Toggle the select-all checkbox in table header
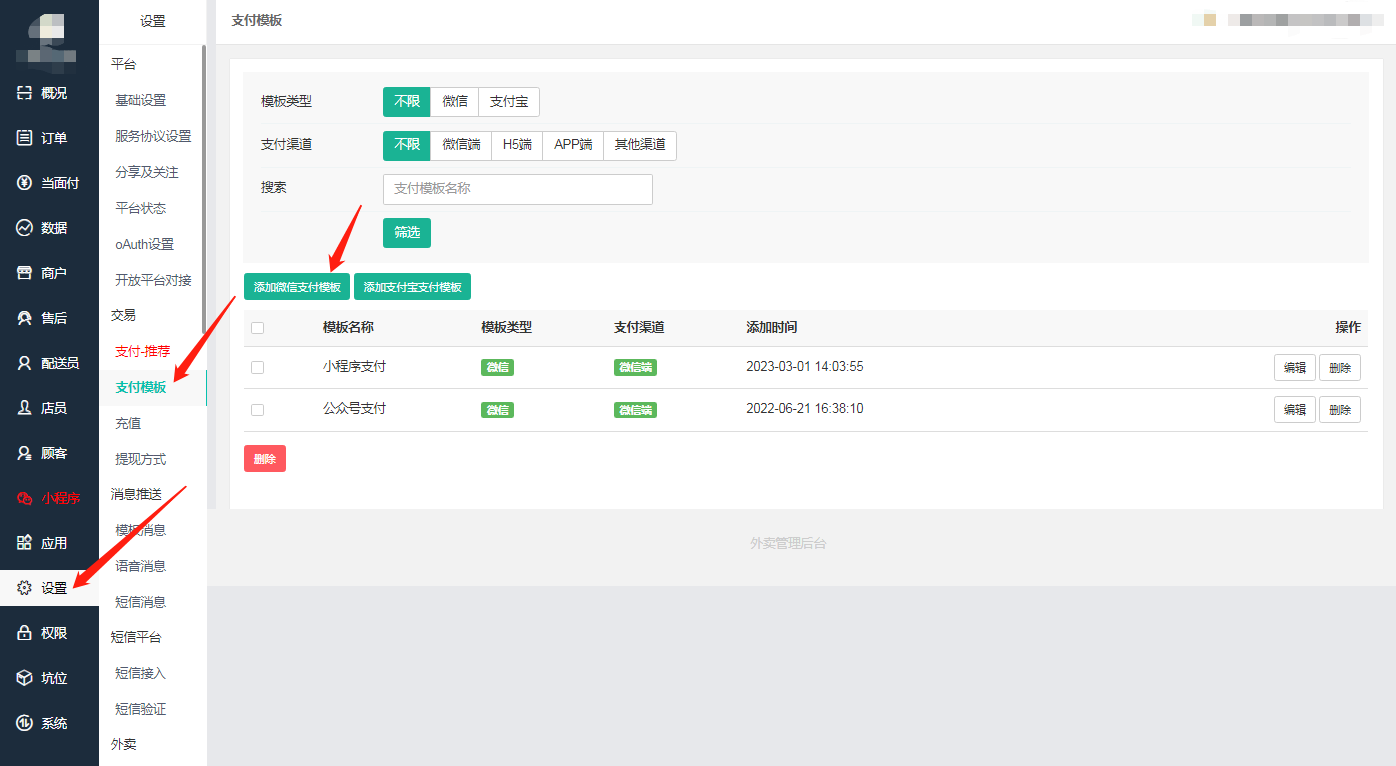The width and height of the screenshot is (1396, 766). click(x=258, y=328)
